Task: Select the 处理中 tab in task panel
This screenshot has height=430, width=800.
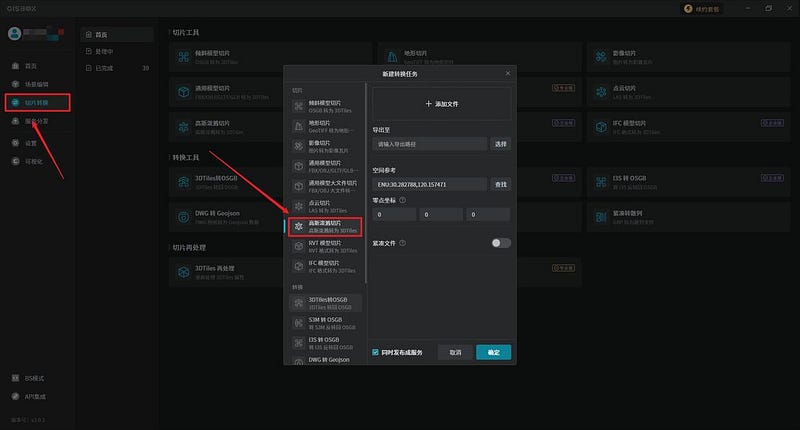Action: point(117,52)
